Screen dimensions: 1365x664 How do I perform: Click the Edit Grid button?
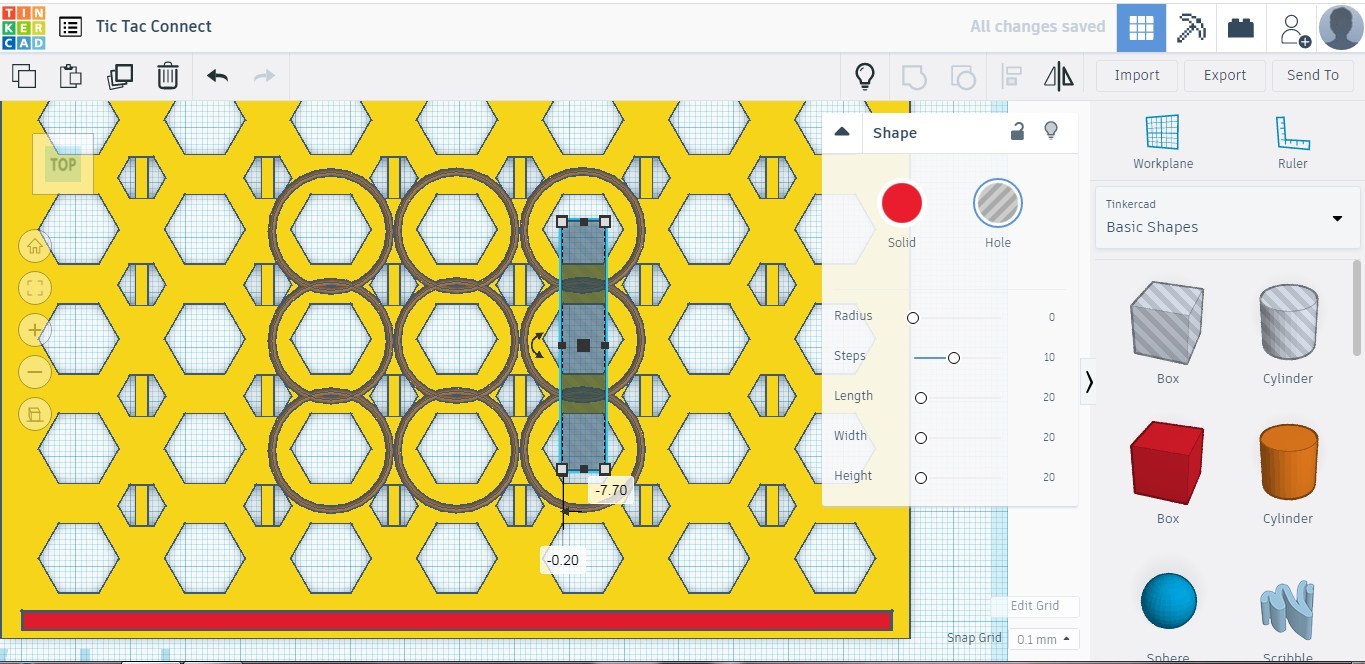tap(1035, 606)
